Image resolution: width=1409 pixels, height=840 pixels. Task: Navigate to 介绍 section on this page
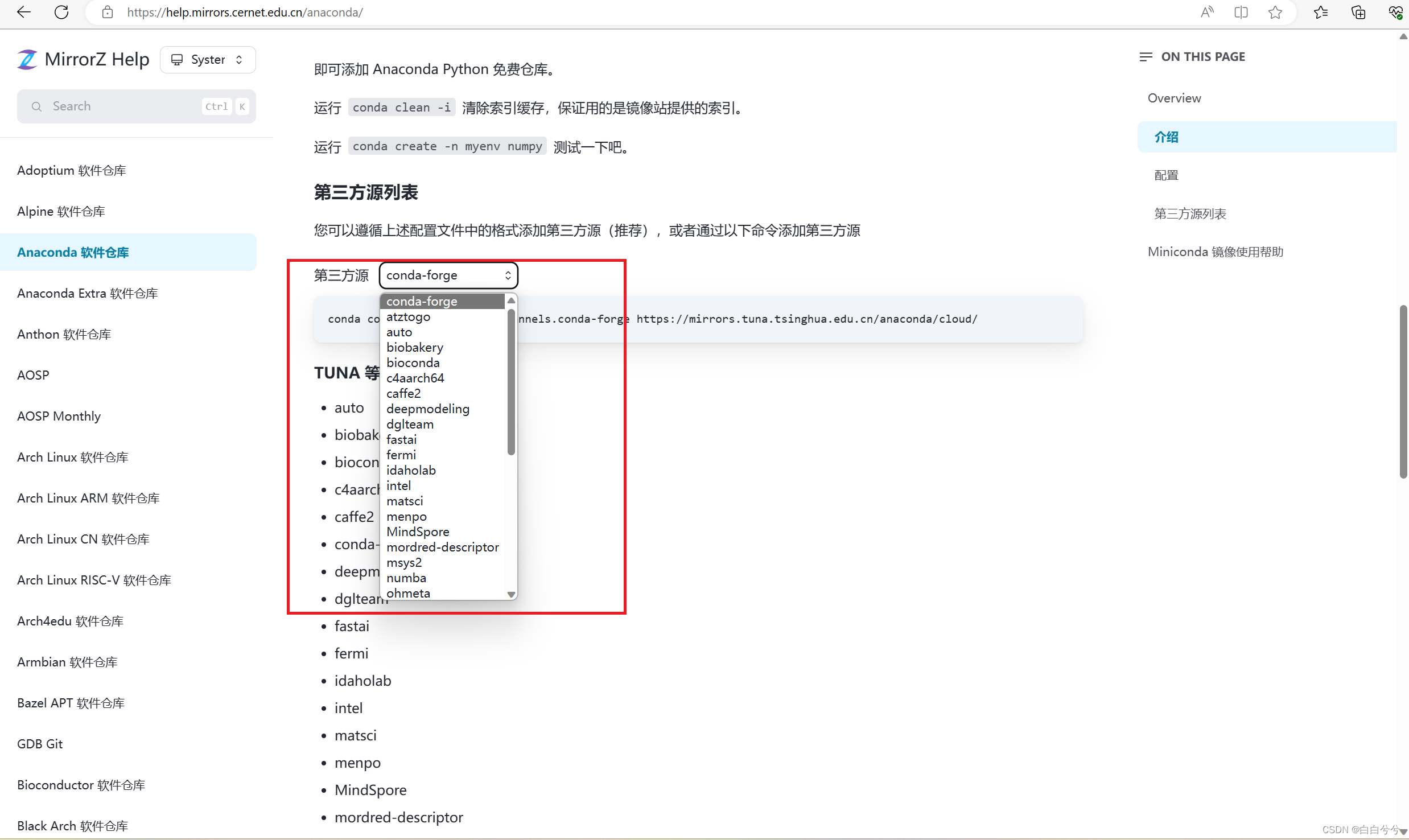[1165, 137]
